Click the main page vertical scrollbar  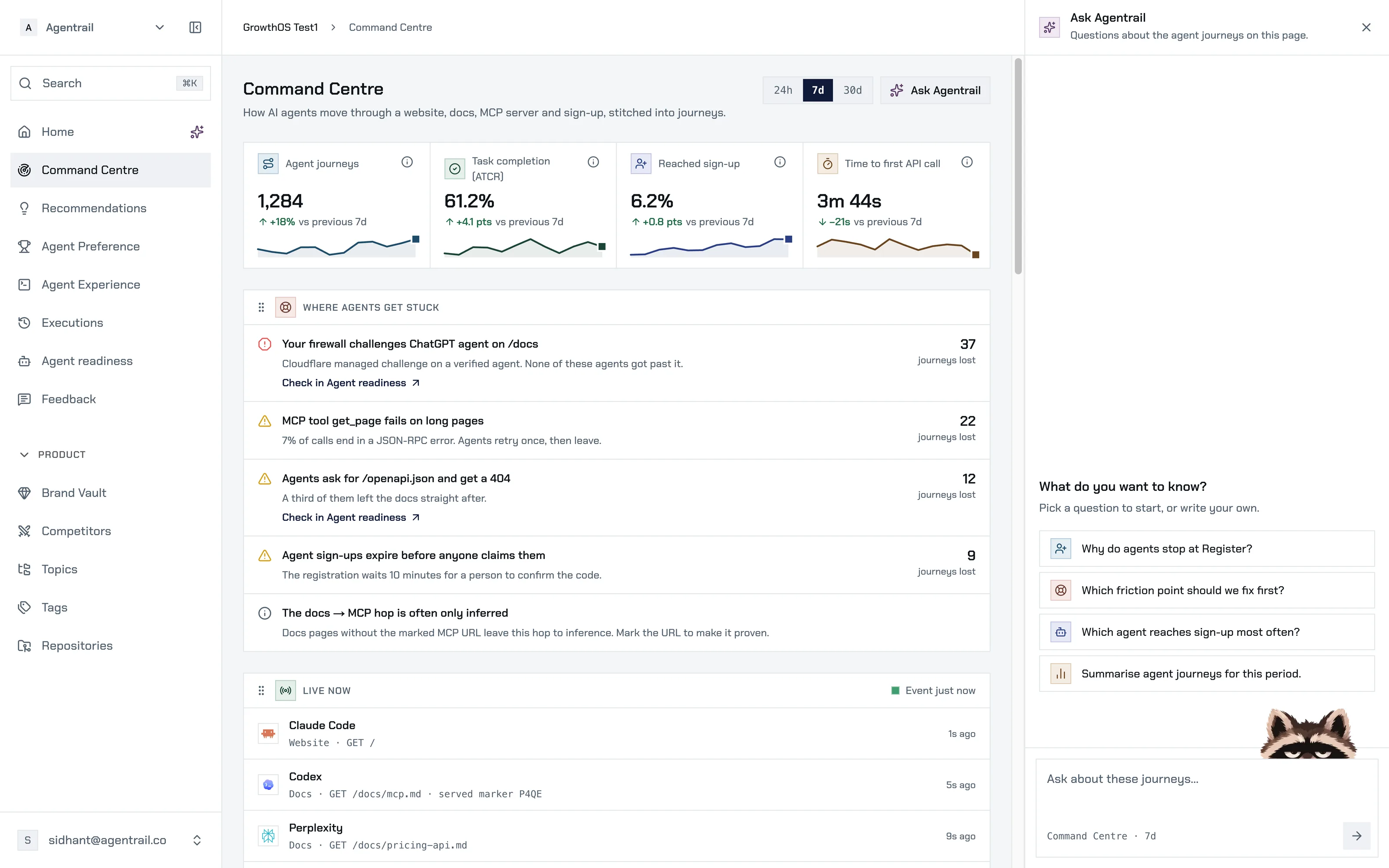(x=1018, y=167)
